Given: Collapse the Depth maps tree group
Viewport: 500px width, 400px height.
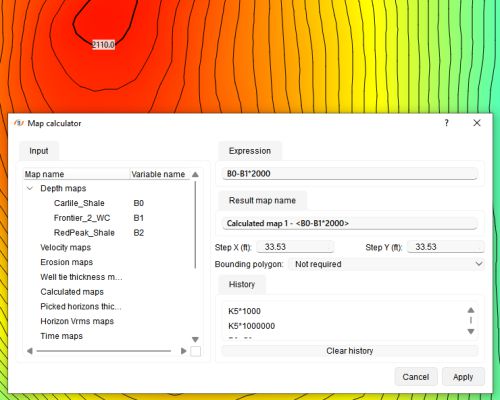Looking at the screenshot, I should 30,188.
